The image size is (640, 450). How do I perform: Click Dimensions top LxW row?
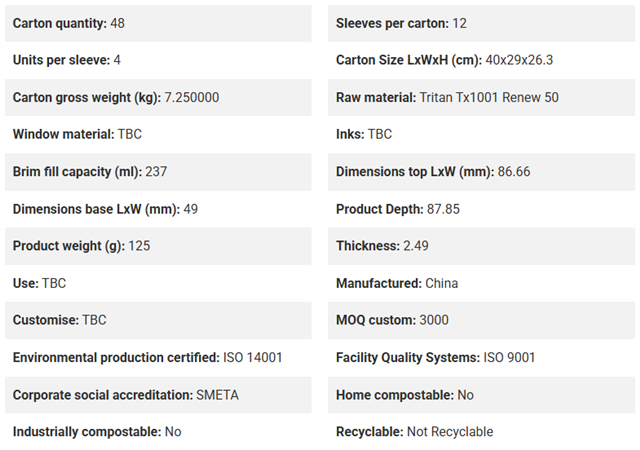pos(481,172)
